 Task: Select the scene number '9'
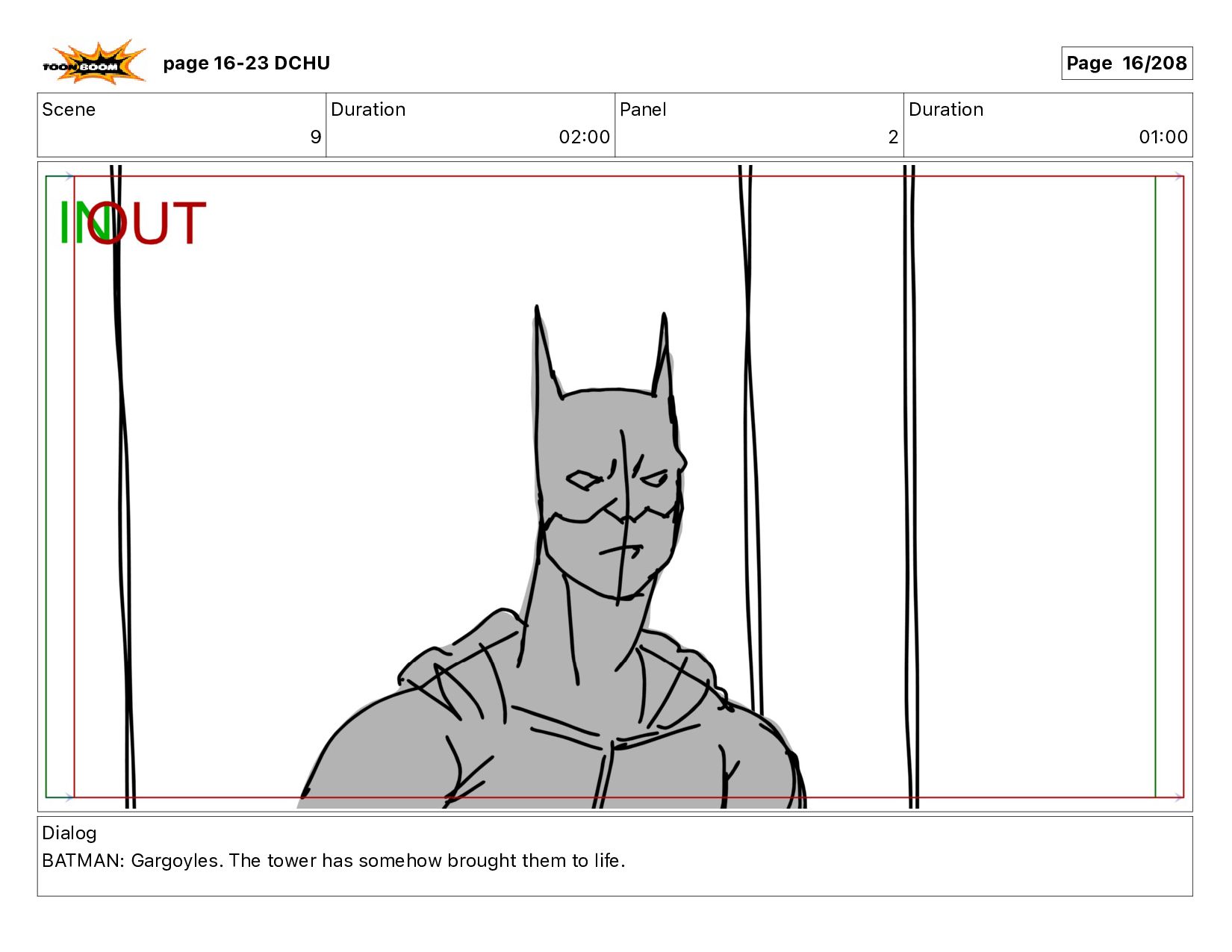coord(315,137)
